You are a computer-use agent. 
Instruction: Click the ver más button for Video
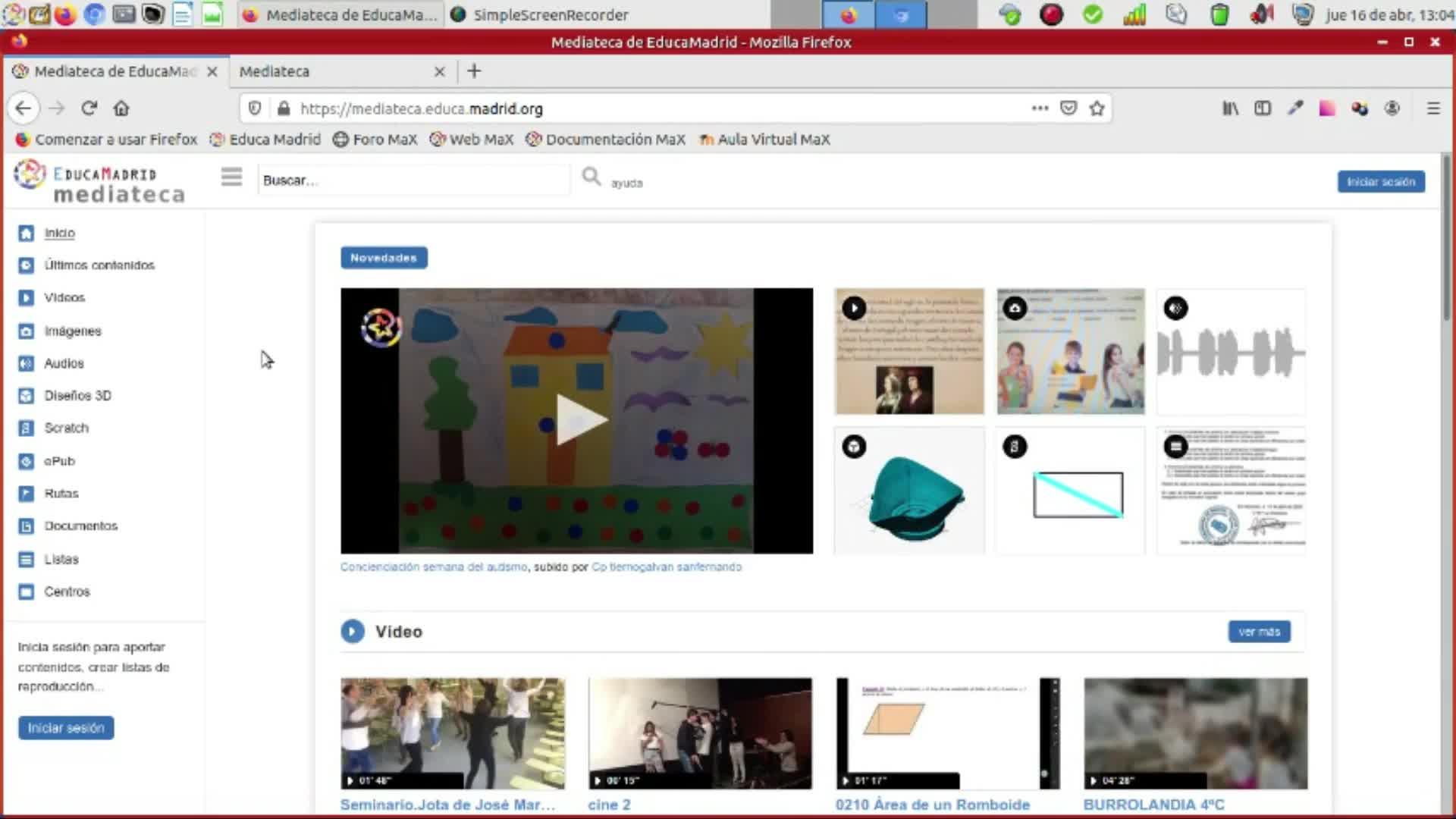1259,632
